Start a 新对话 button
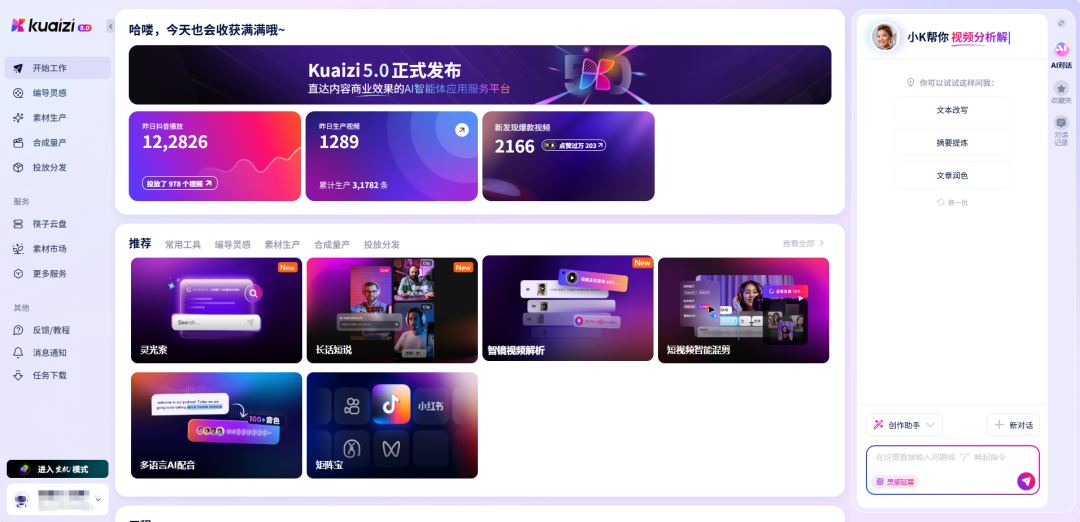This screenshot has width=1080, height=522. (x=1013, y=425)
